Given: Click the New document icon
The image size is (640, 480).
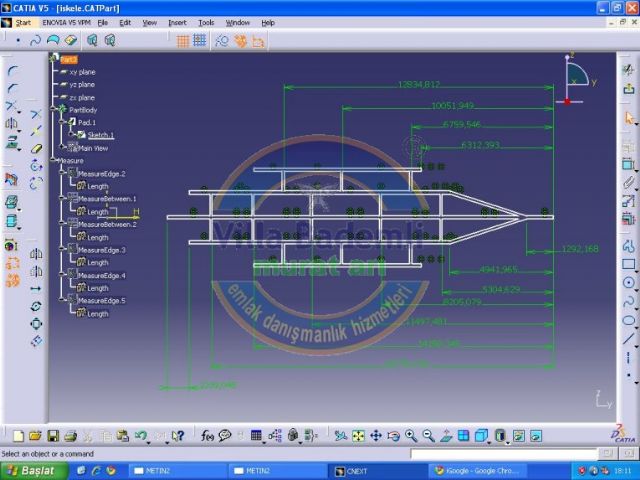Looking at the screenshot, I should tap(18, 436).
